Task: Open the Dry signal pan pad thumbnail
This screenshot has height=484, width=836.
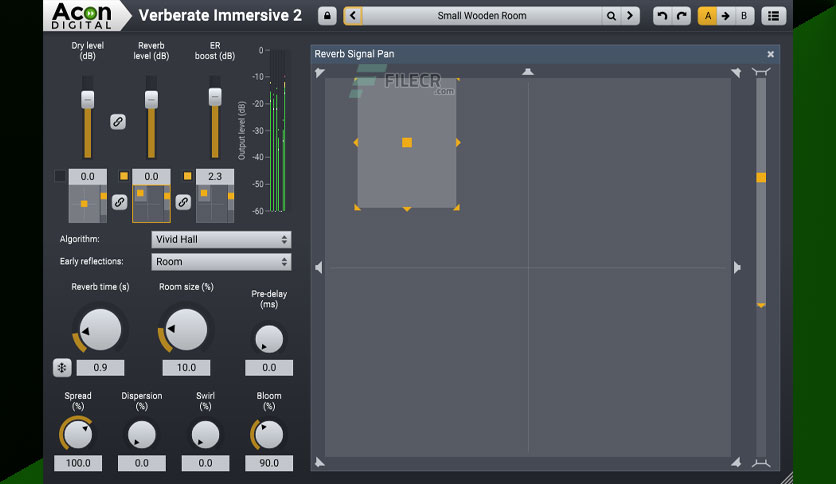Action: pyautogui.click(x=87, y=204)
